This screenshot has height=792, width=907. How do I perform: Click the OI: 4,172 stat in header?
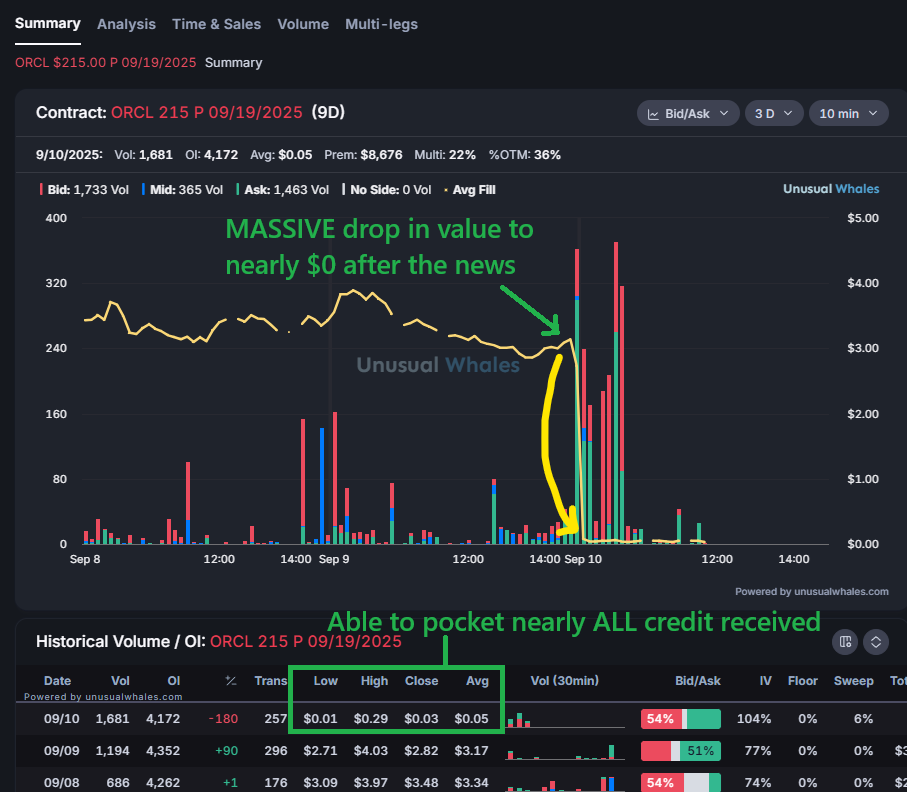coord(211,154)
